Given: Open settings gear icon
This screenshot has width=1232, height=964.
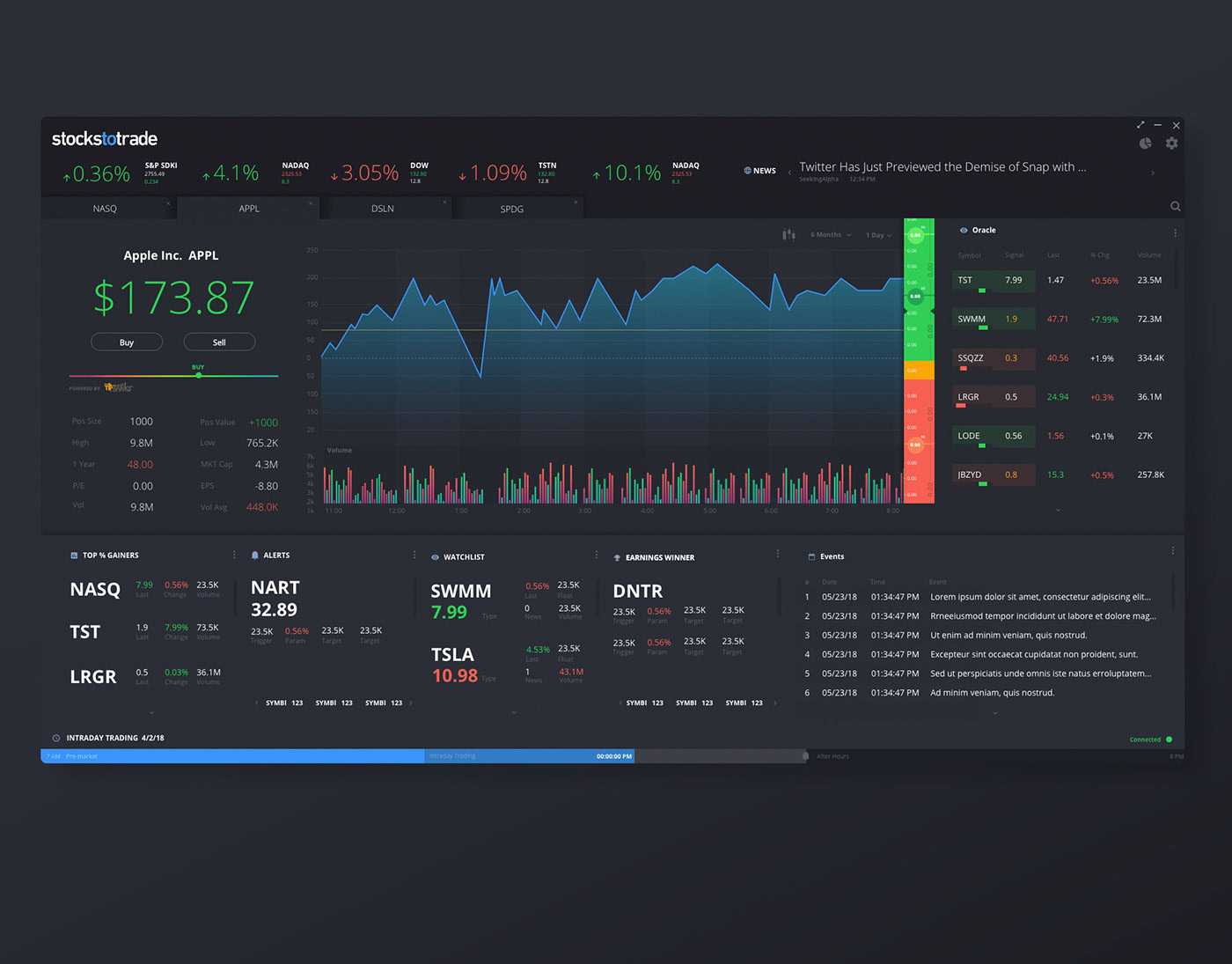Looking at the screenshot, I should tap(1172, 143).
